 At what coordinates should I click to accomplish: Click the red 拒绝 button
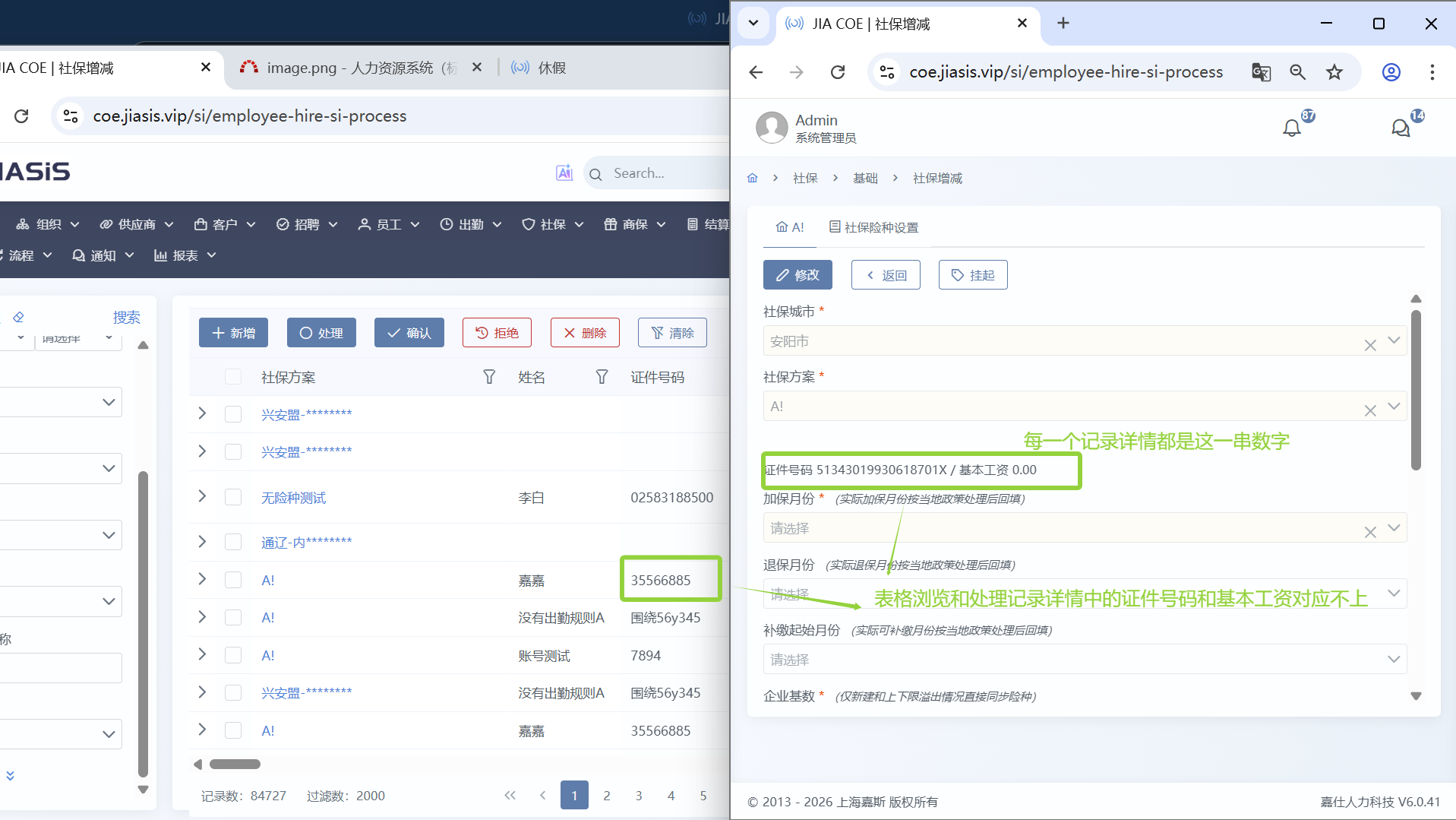pyautogui.click(x=497, y=333)
